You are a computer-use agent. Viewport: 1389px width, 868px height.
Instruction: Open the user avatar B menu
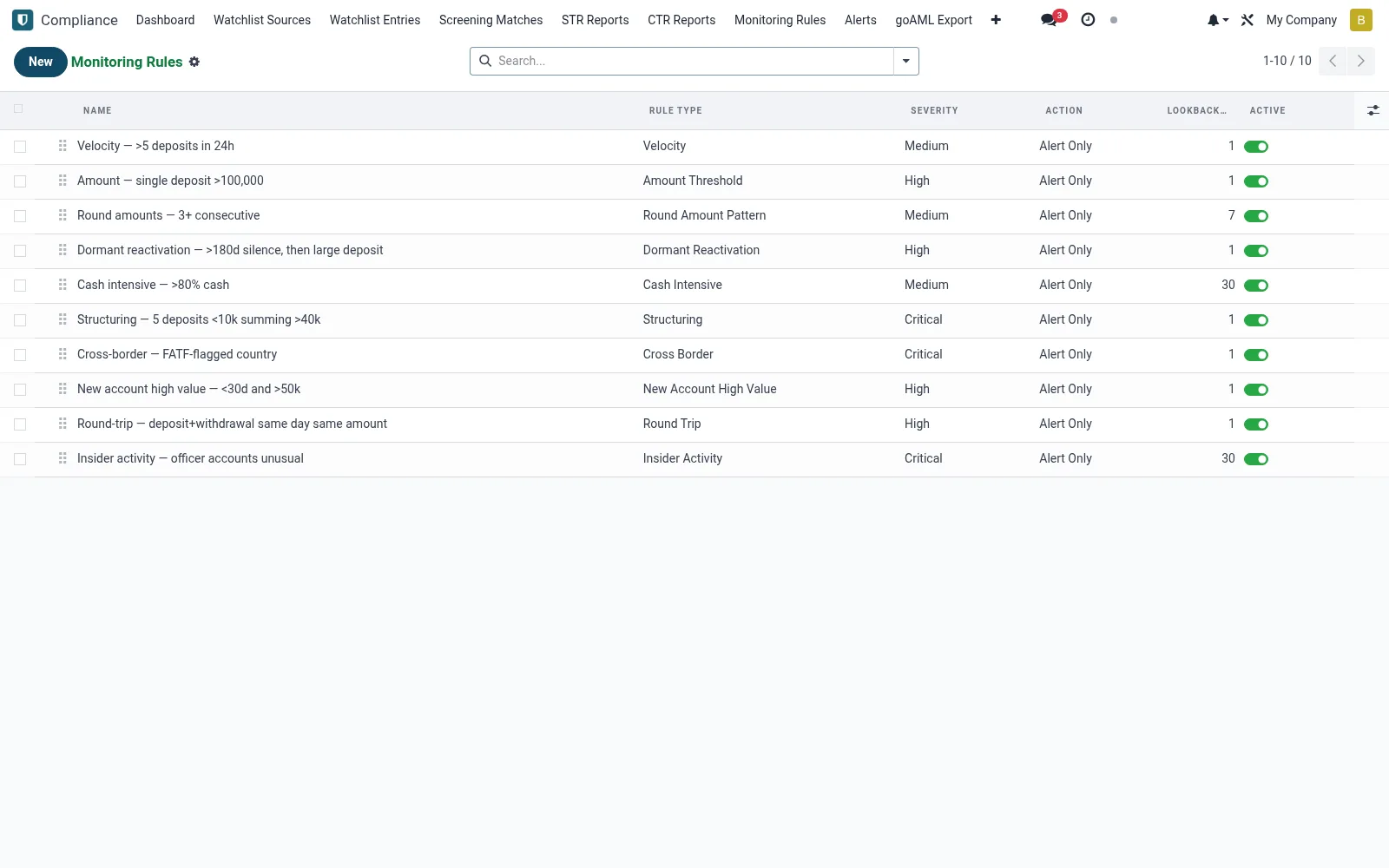click(x=1361, y=20)
